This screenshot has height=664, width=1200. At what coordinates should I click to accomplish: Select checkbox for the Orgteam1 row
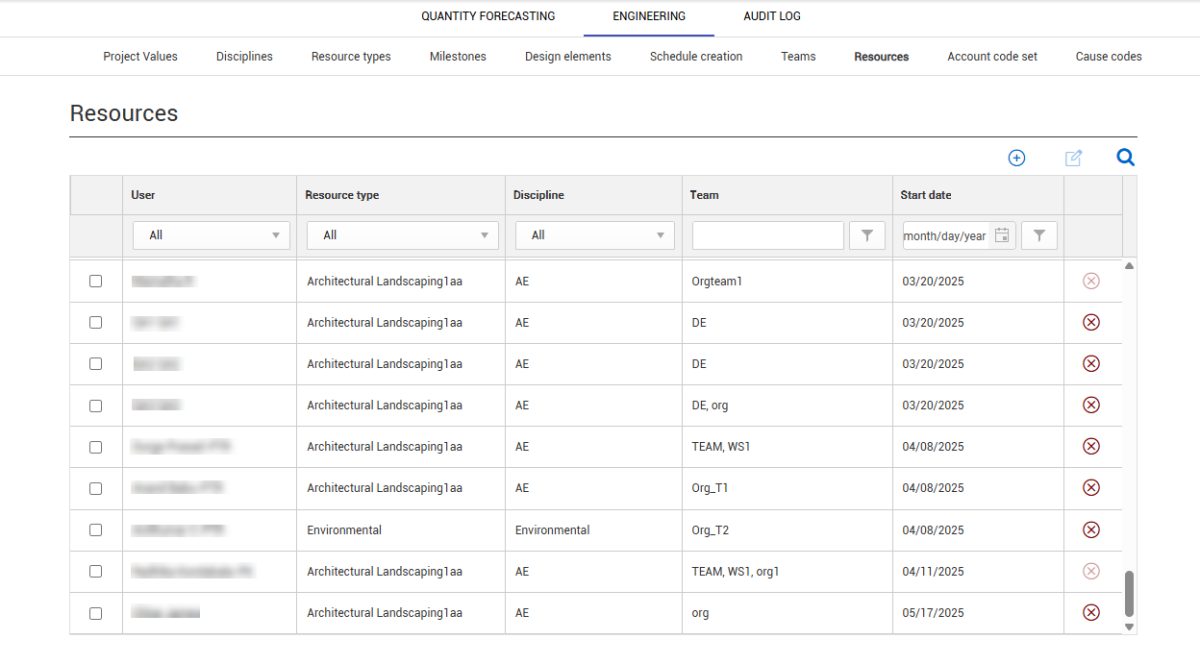[96, 281]
